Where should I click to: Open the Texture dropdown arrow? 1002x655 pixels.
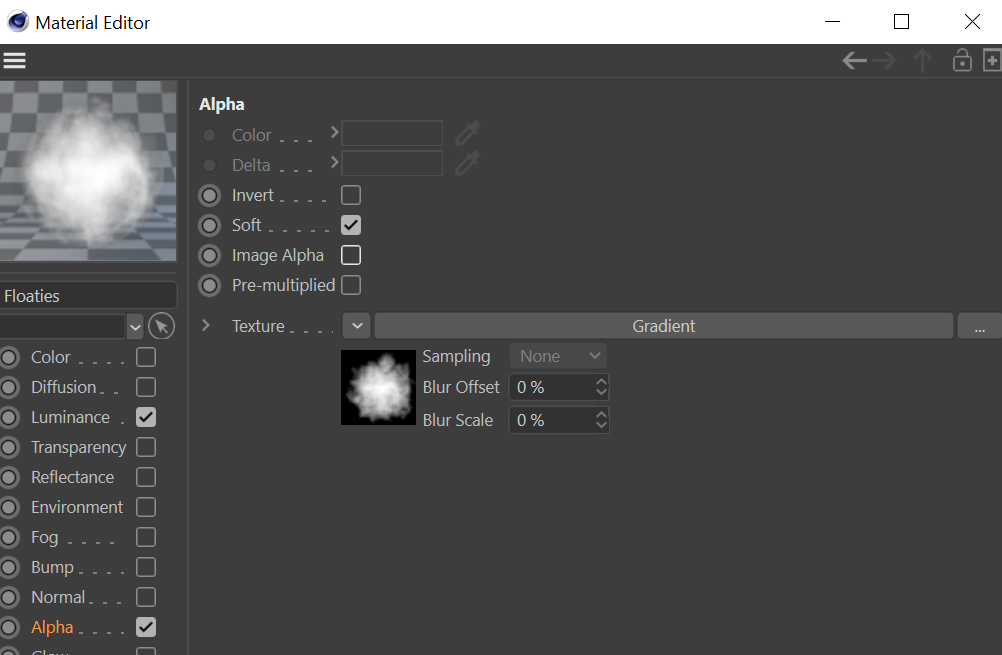[357, 326]
